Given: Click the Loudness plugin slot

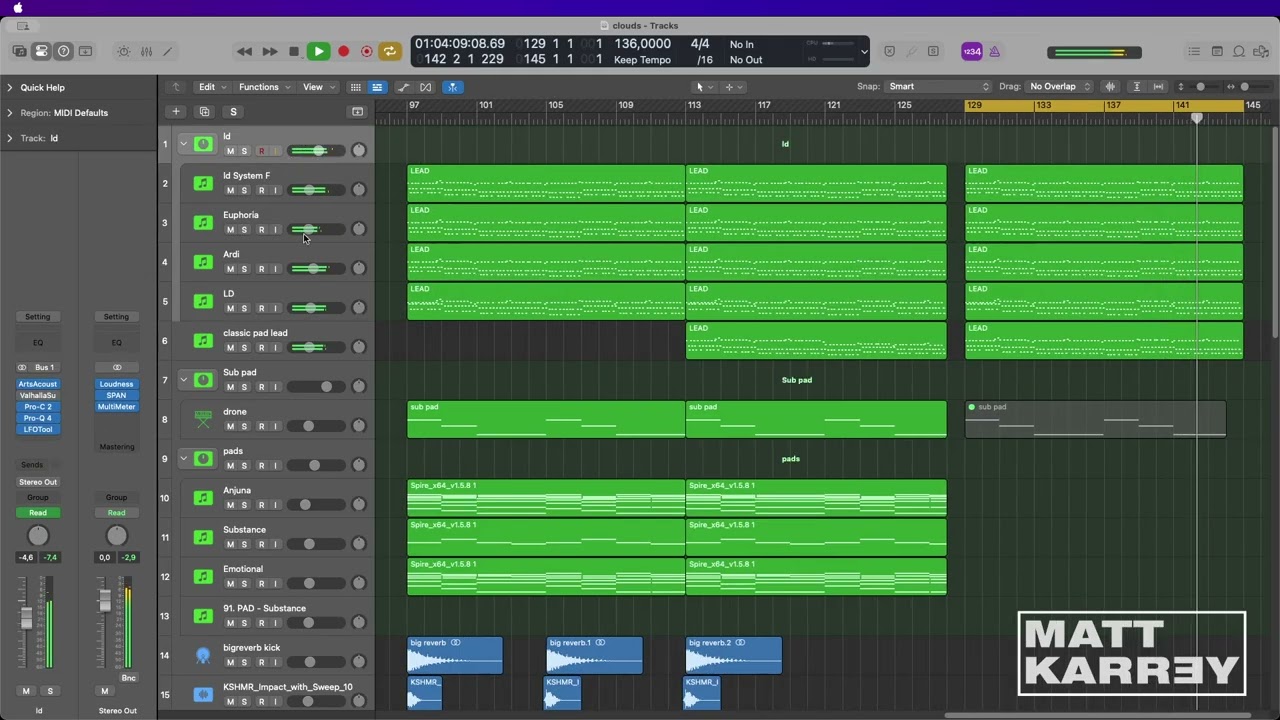Looking at the screenshot, I should (x=116, y=384).
